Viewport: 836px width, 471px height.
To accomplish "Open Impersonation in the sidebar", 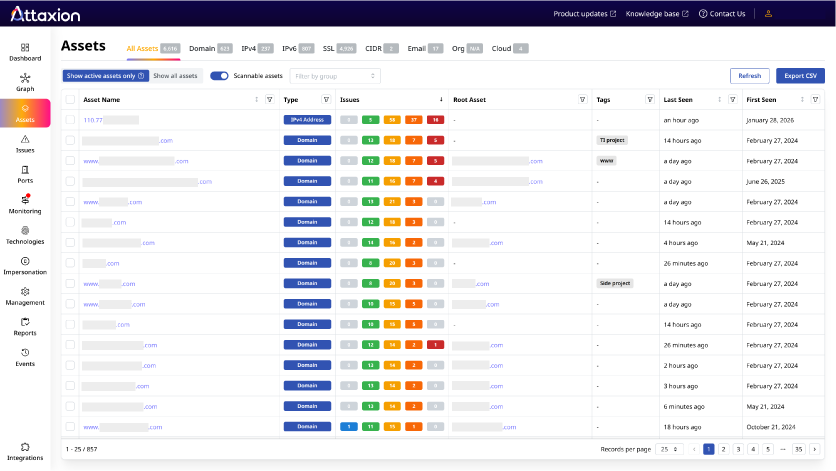I will coord(25,265).
